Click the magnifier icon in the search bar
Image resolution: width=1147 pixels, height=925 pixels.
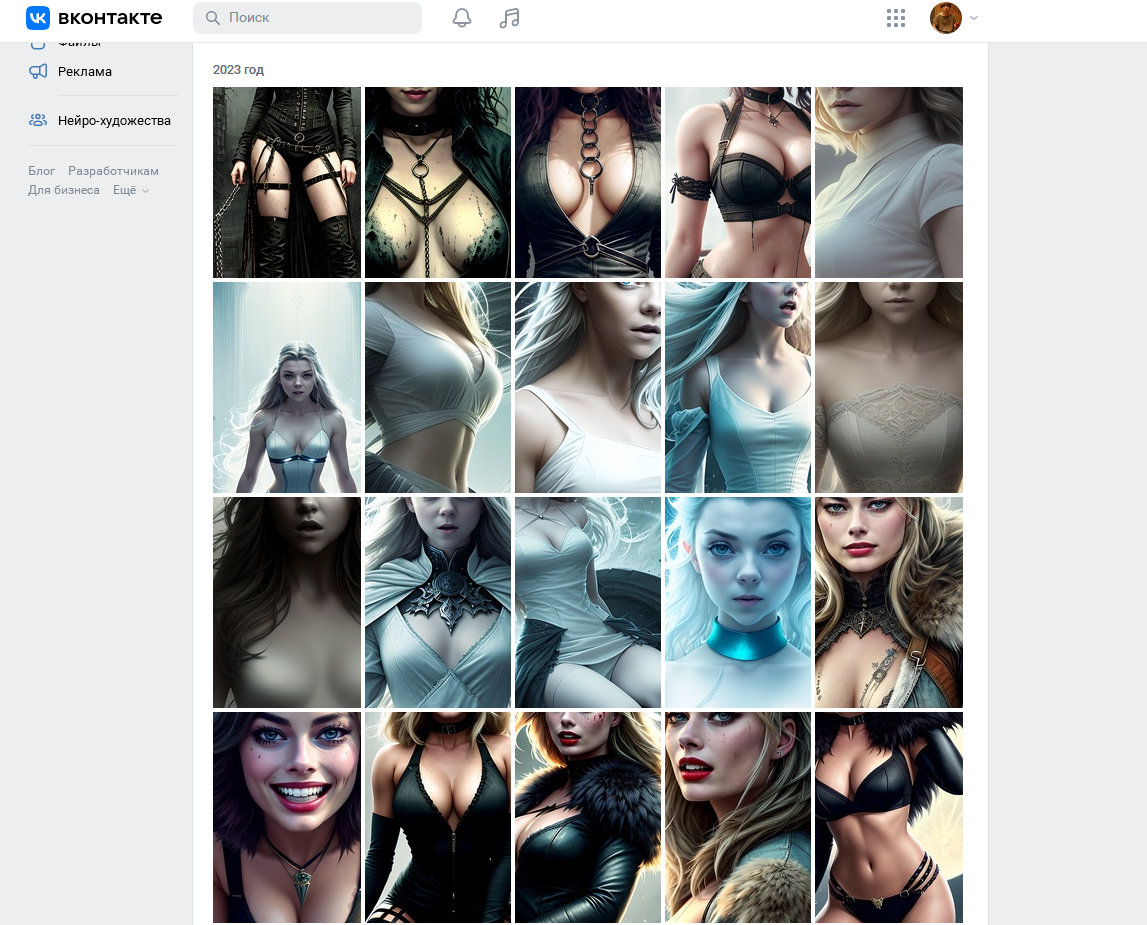[212, 18]
